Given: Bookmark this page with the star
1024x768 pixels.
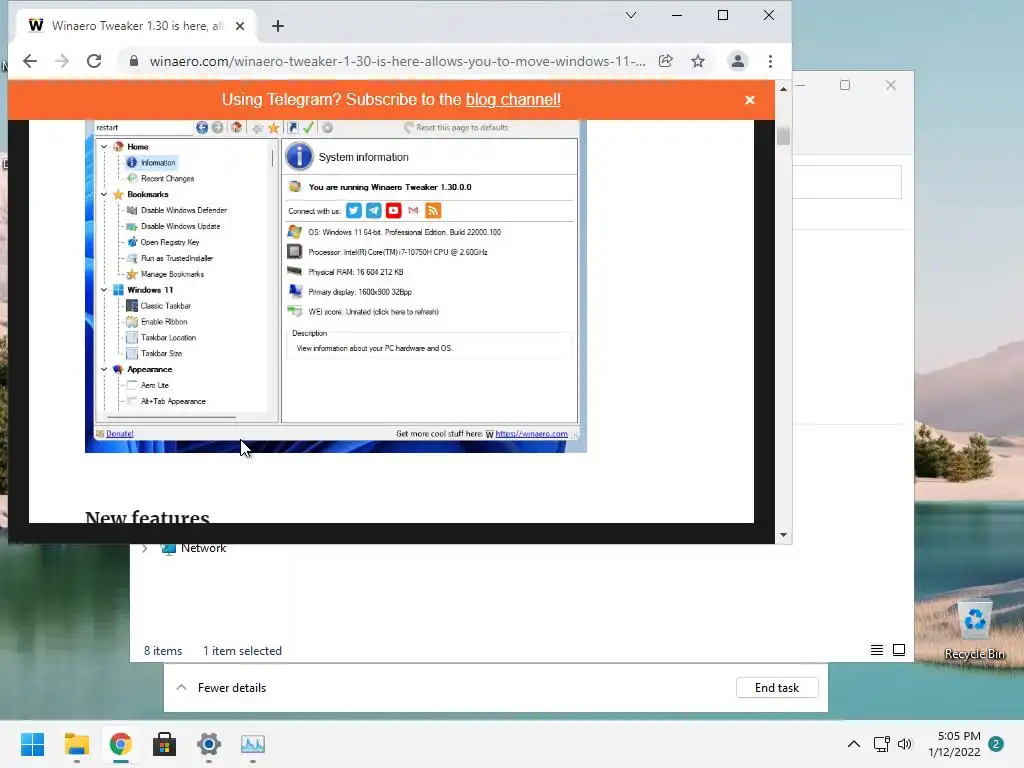Looking at the screenshot, I should click(698, 61).
